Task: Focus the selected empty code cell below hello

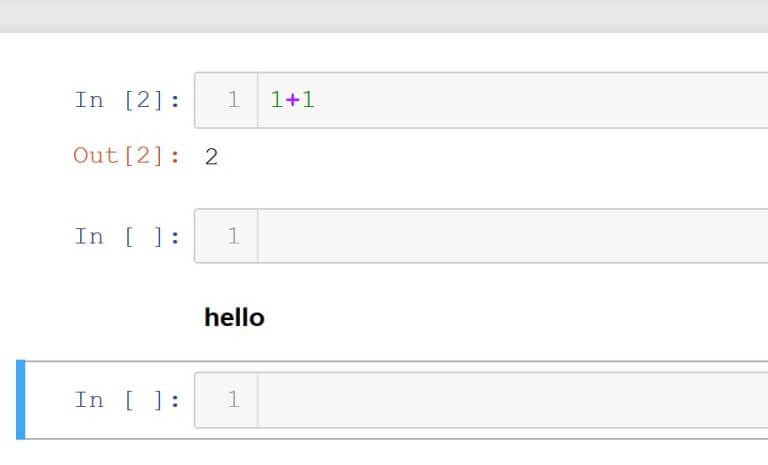Action: coord(510,400)
